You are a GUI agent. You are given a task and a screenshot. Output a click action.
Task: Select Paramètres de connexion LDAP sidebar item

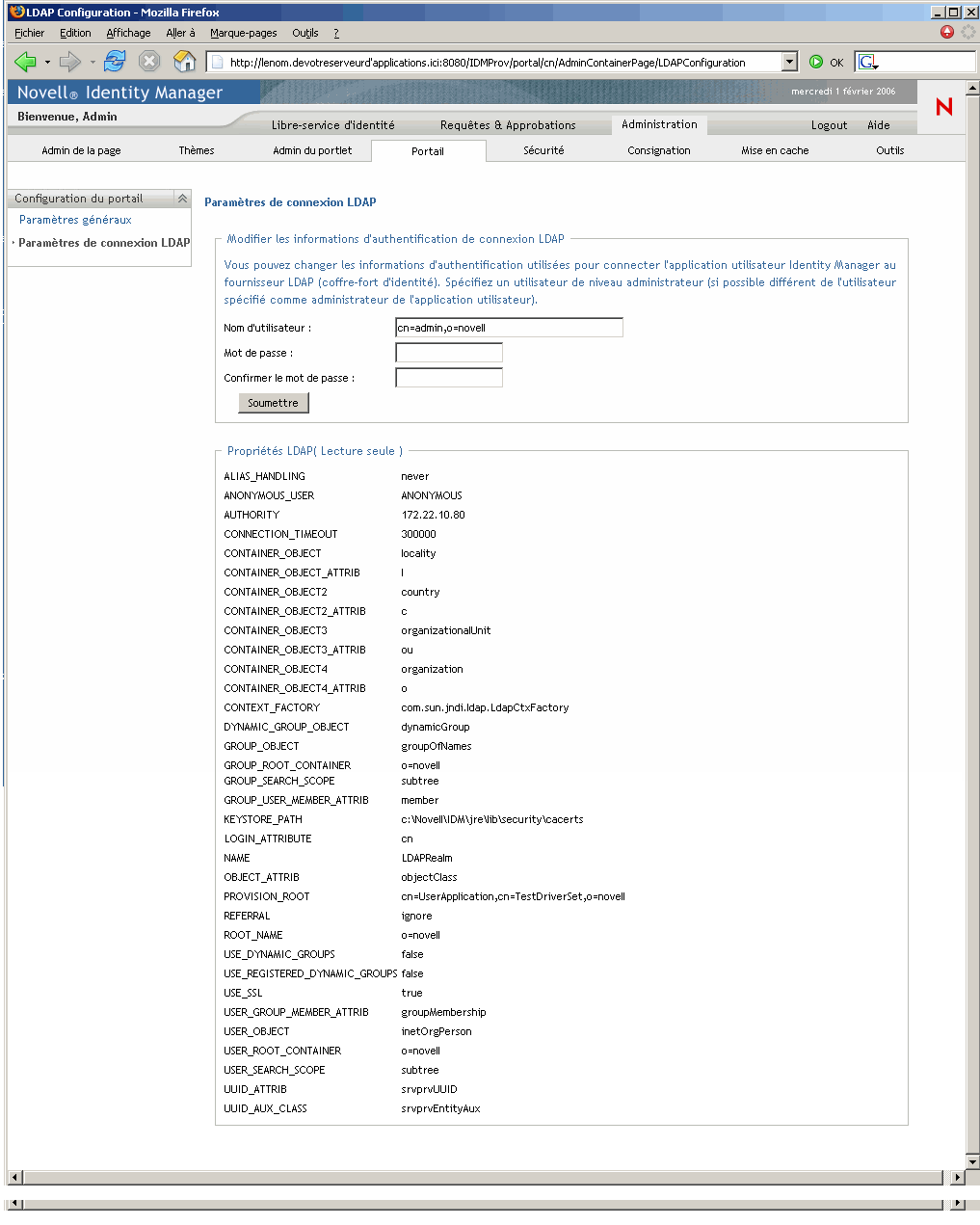pyautogui.click(x=104, y=243)
